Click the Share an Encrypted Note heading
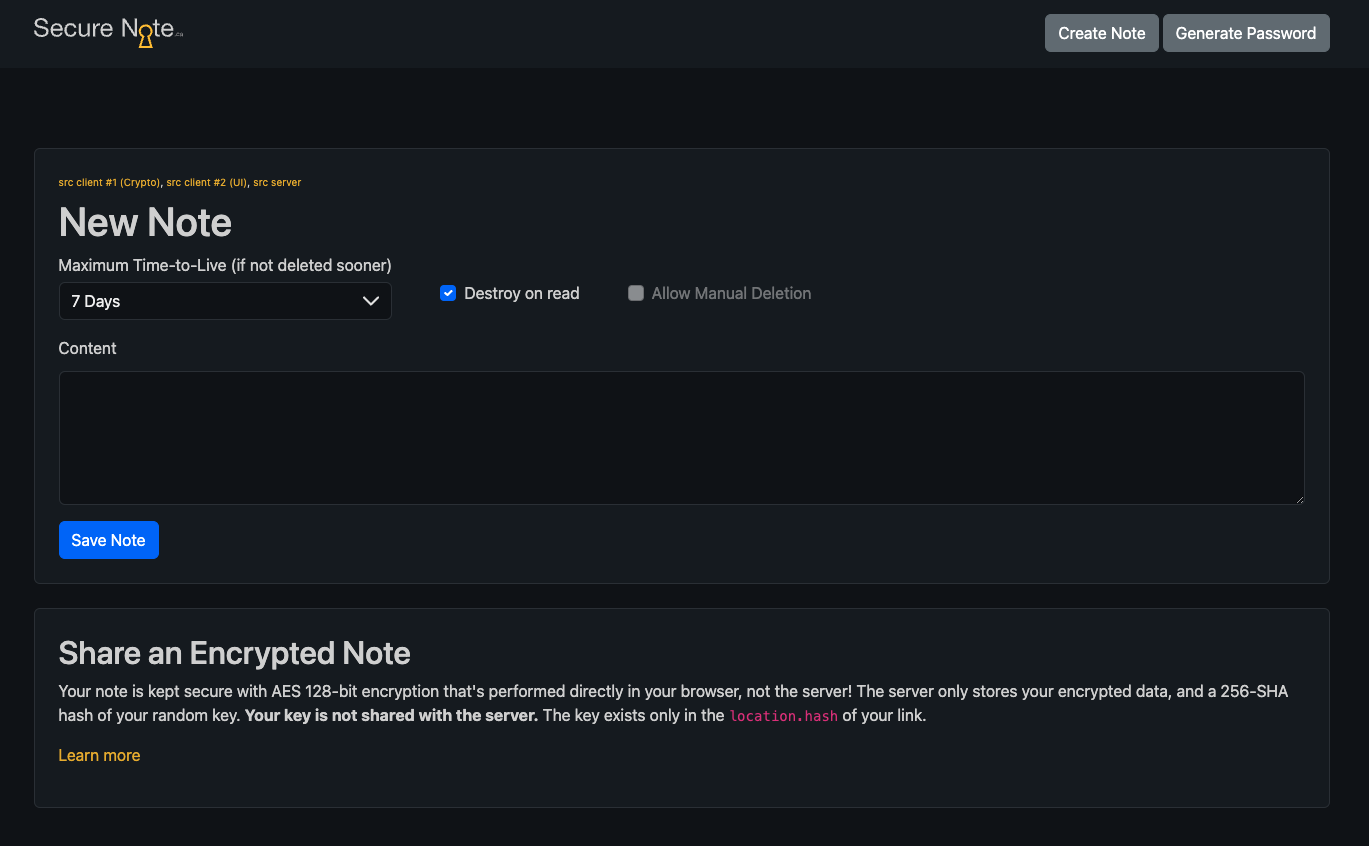This screenshot has width=1369, height=846. (234, 653)
